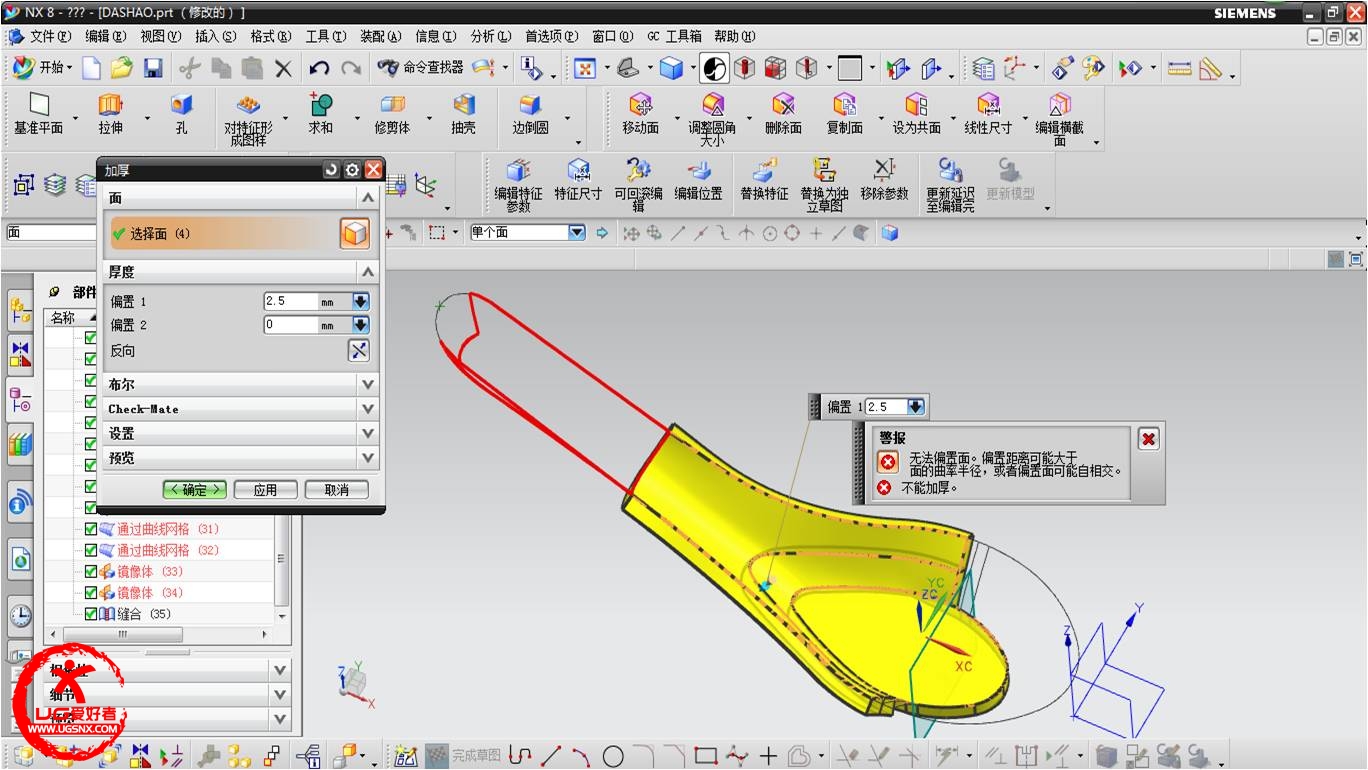Click the 移动面 move face tool
Image resolution: width=1368 pixels, height=770 pixels.
point(641,114)
